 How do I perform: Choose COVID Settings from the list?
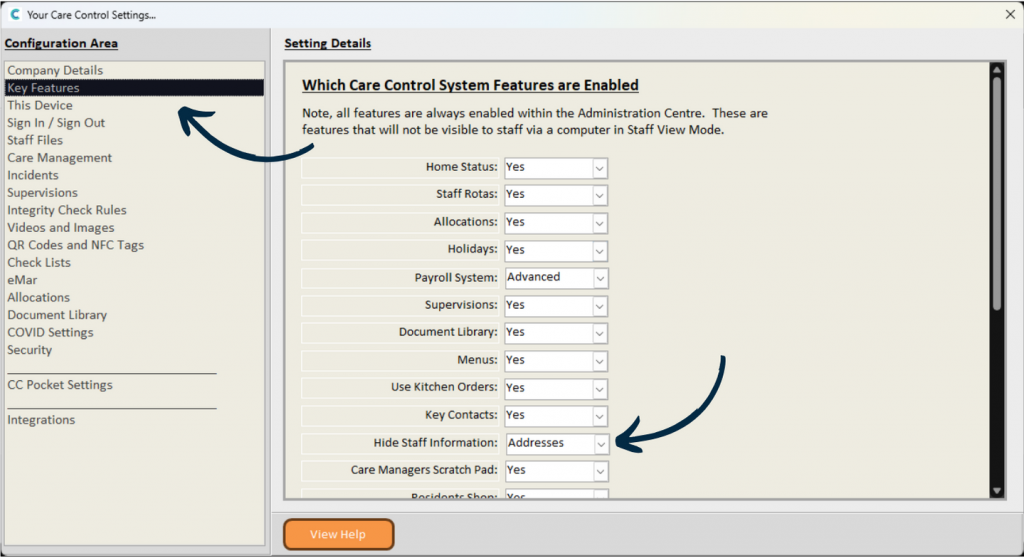point(50,333)
